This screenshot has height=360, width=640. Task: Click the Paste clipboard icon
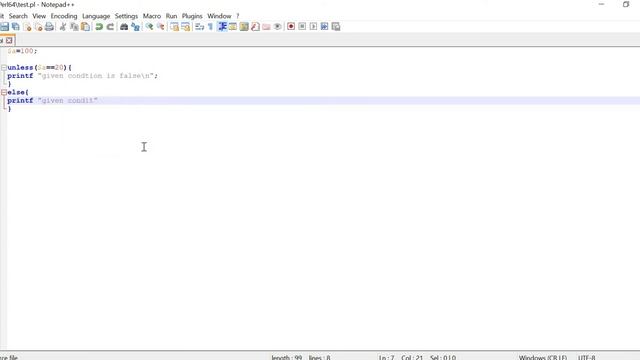coord(86,27)
